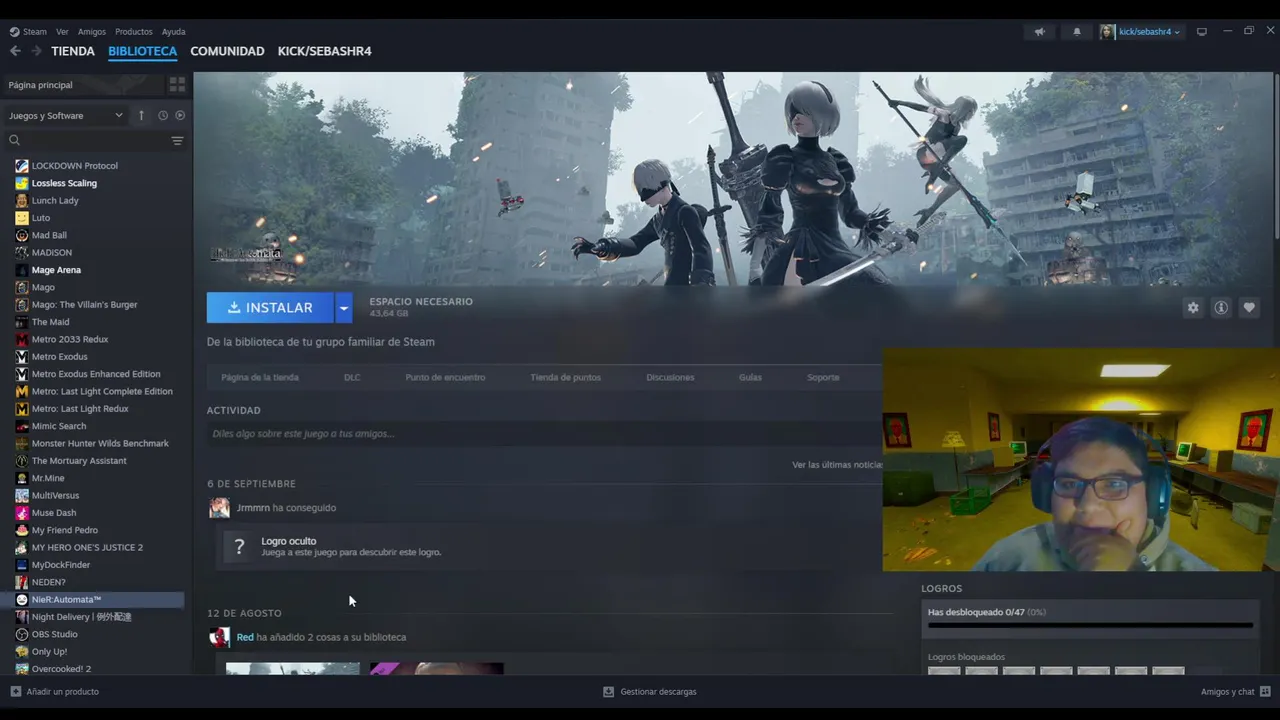Open KICK/SEBASHR4 profile tab
Image resolution: width=1280 pixels, height=720 pixels.
(324, 51)
